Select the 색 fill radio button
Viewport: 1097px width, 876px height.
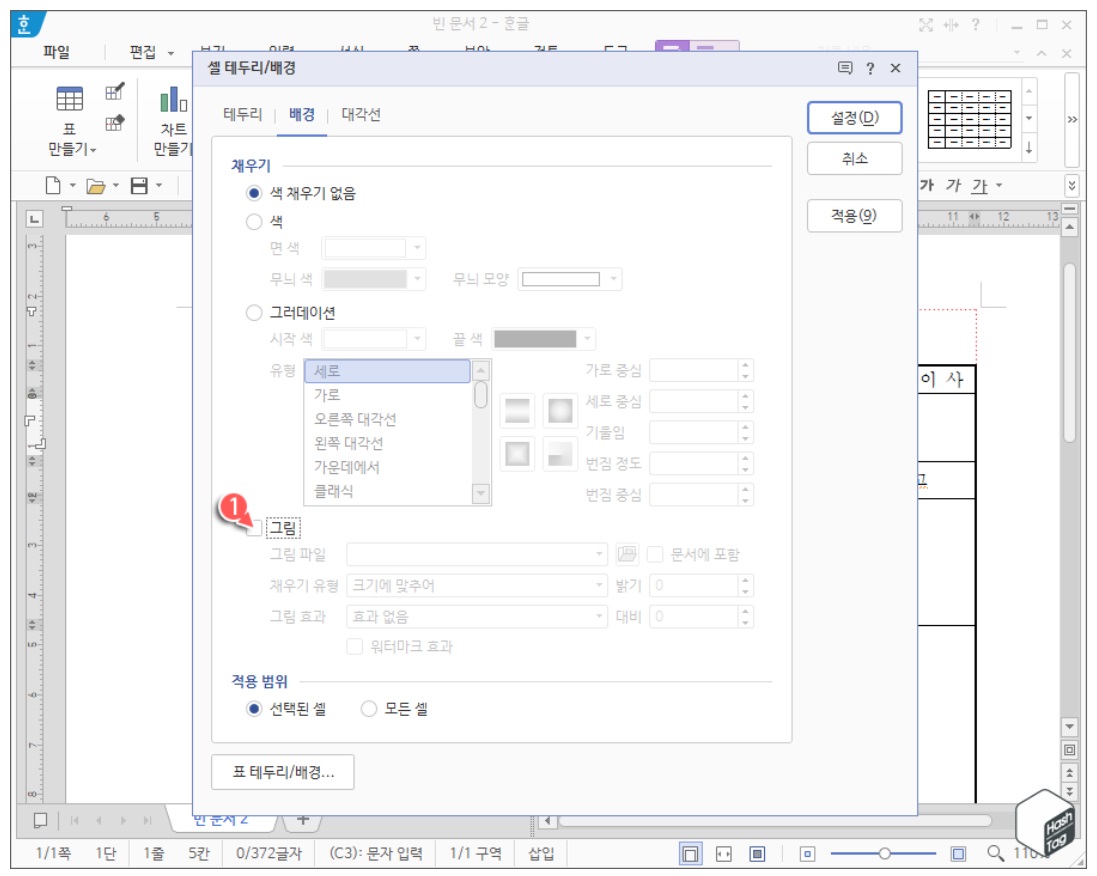tap(254, 222)
